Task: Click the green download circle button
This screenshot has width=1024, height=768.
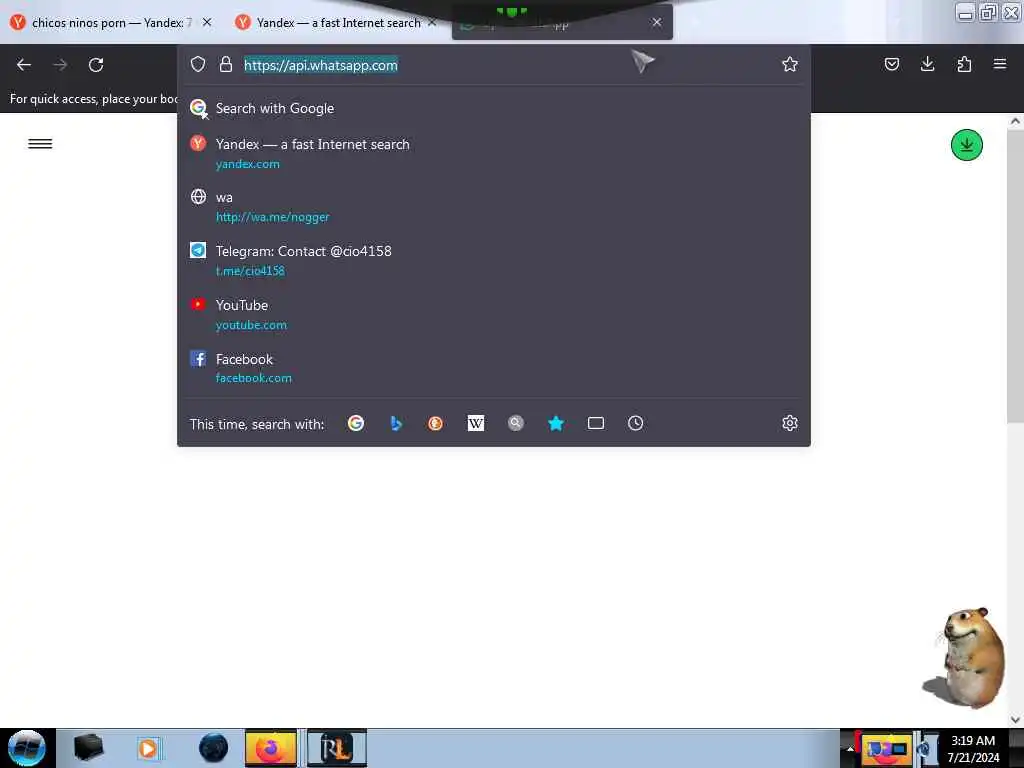Action: [x=967, y=145]
